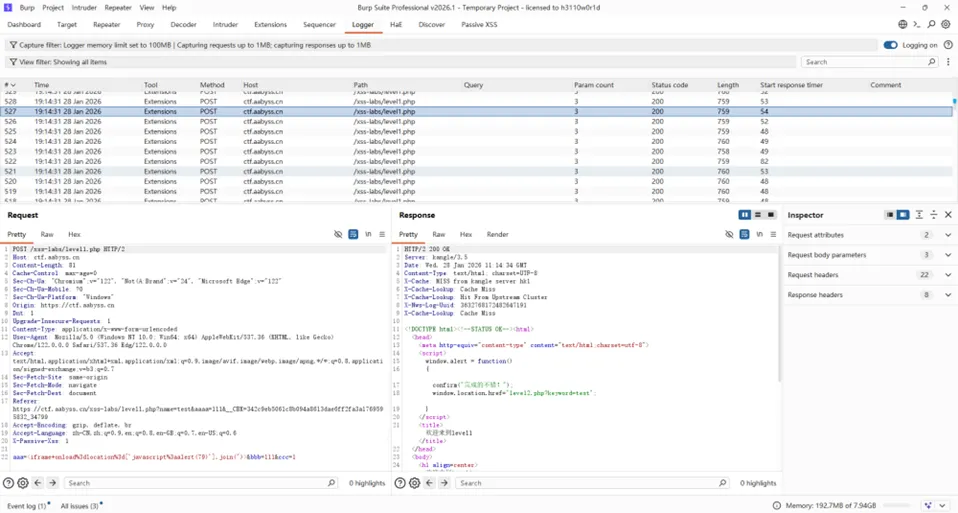Dock Inspector to left layout icon
958x513 pixels.
[x=890, y=215]
